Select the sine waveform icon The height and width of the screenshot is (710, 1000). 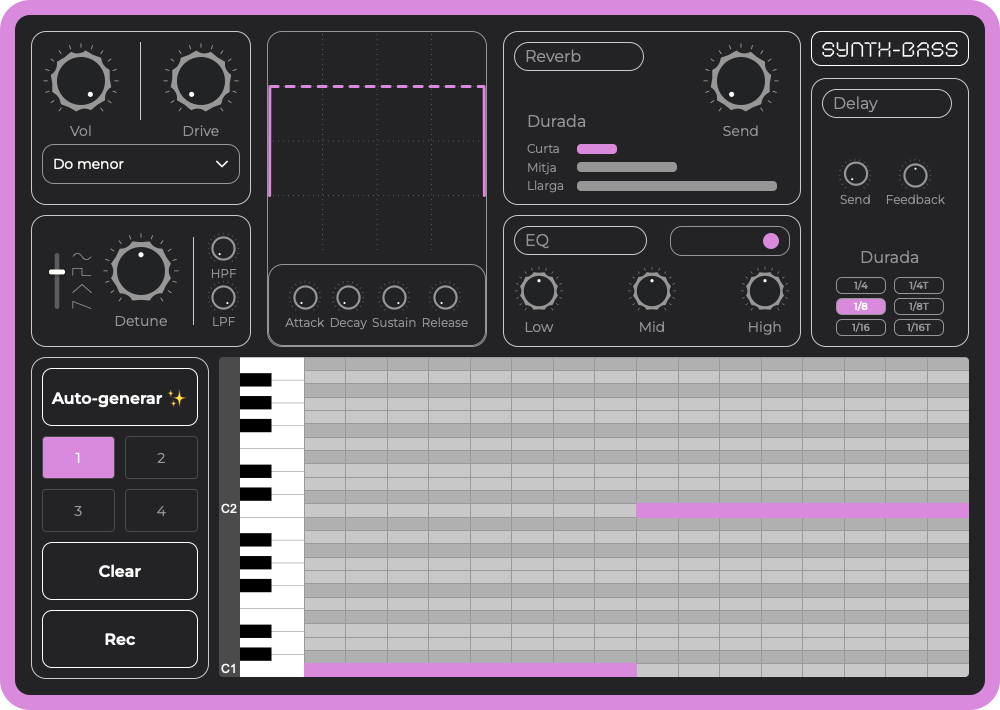tap(81, 256)
